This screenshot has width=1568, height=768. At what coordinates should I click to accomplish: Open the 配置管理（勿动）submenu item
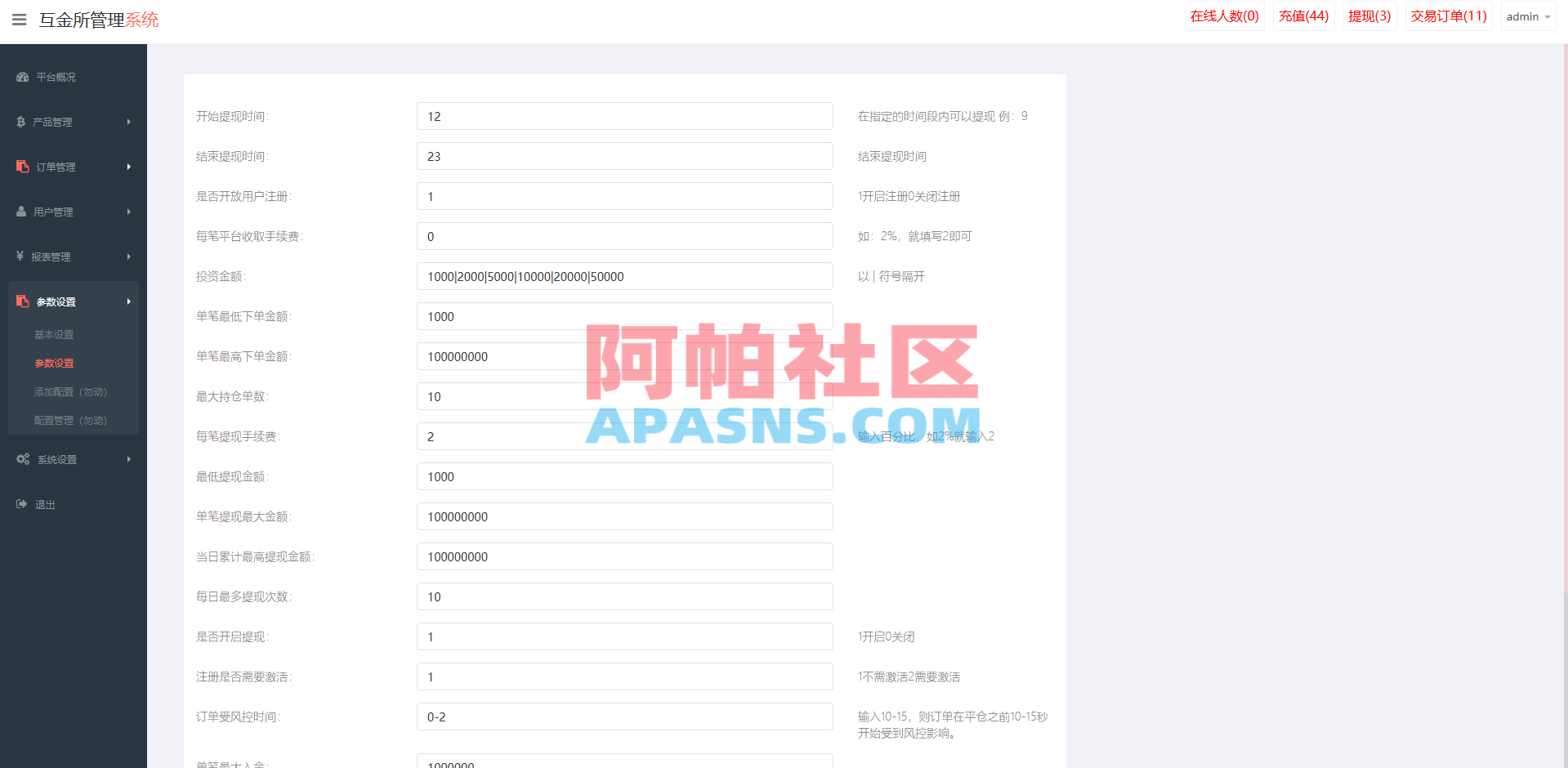coord(70,420)
